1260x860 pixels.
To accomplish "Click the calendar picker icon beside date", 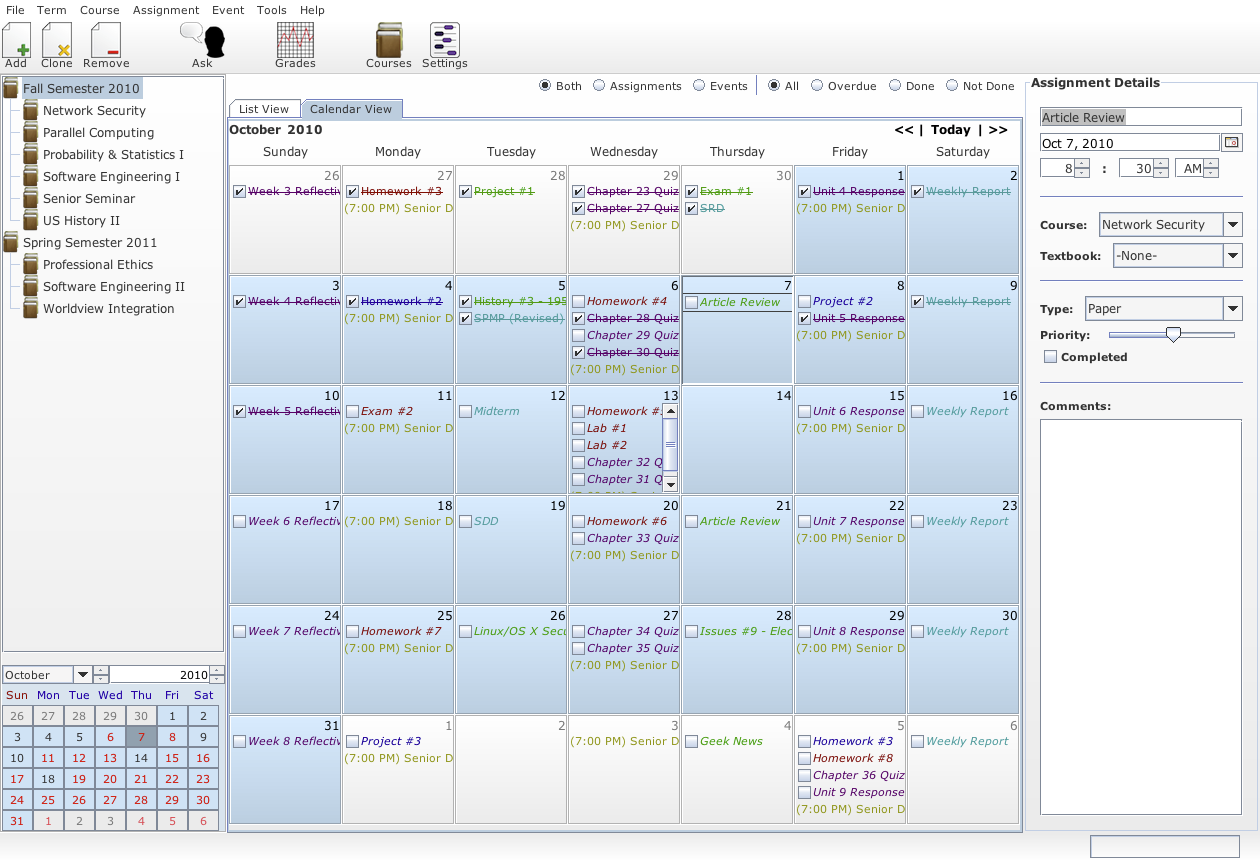I will pyautogui.click(x=1232, y=143).
